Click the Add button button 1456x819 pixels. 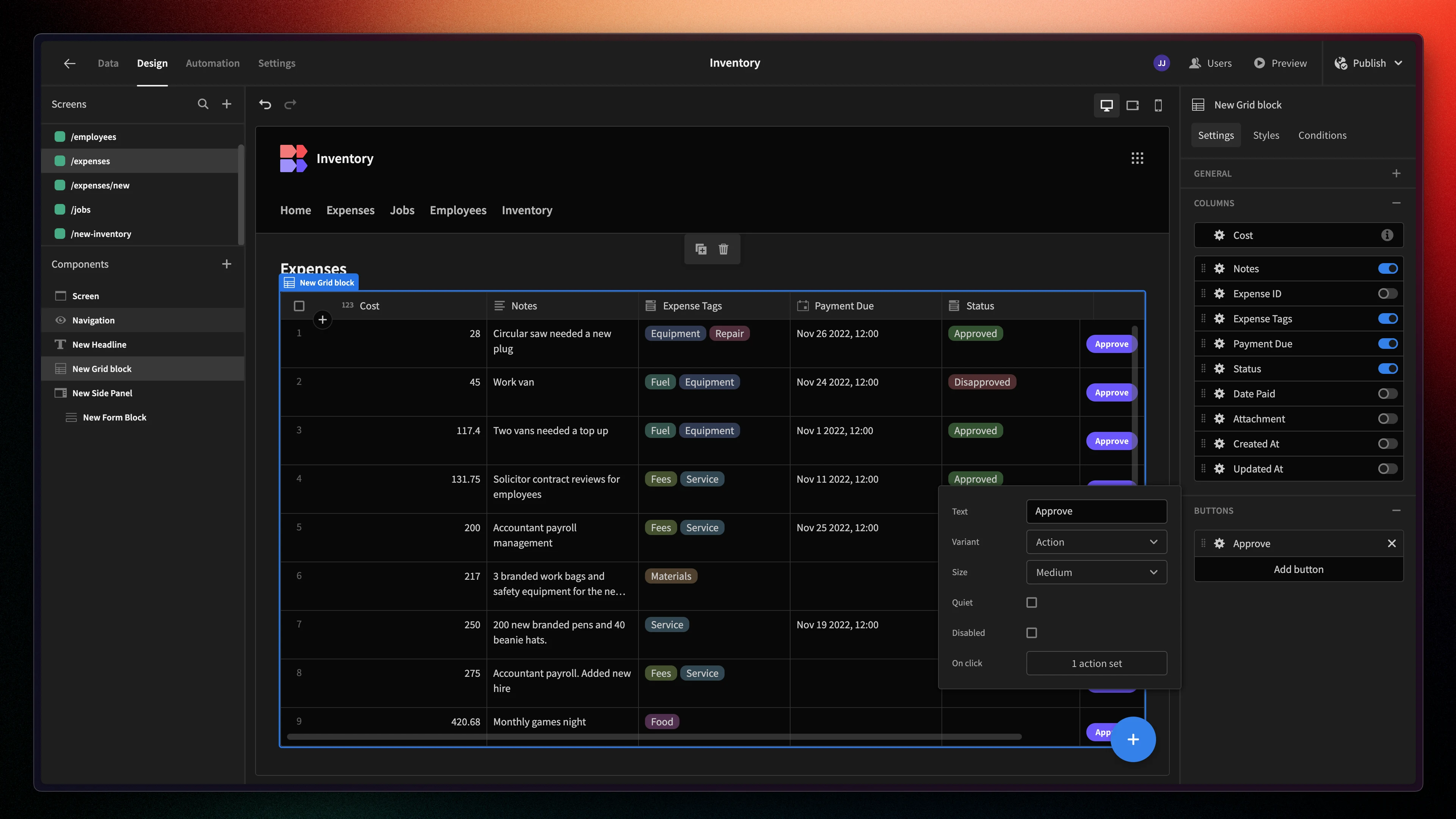coord(1298,569)
